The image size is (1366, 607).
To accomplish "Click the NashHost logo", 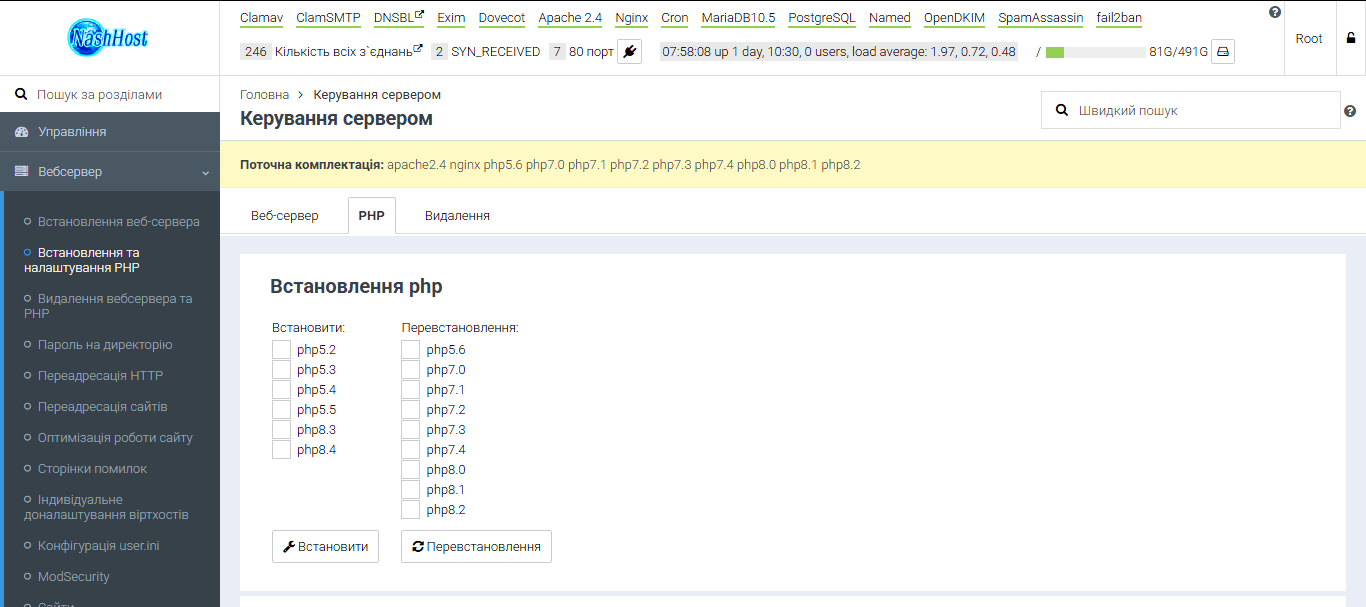I will (110, 38).
